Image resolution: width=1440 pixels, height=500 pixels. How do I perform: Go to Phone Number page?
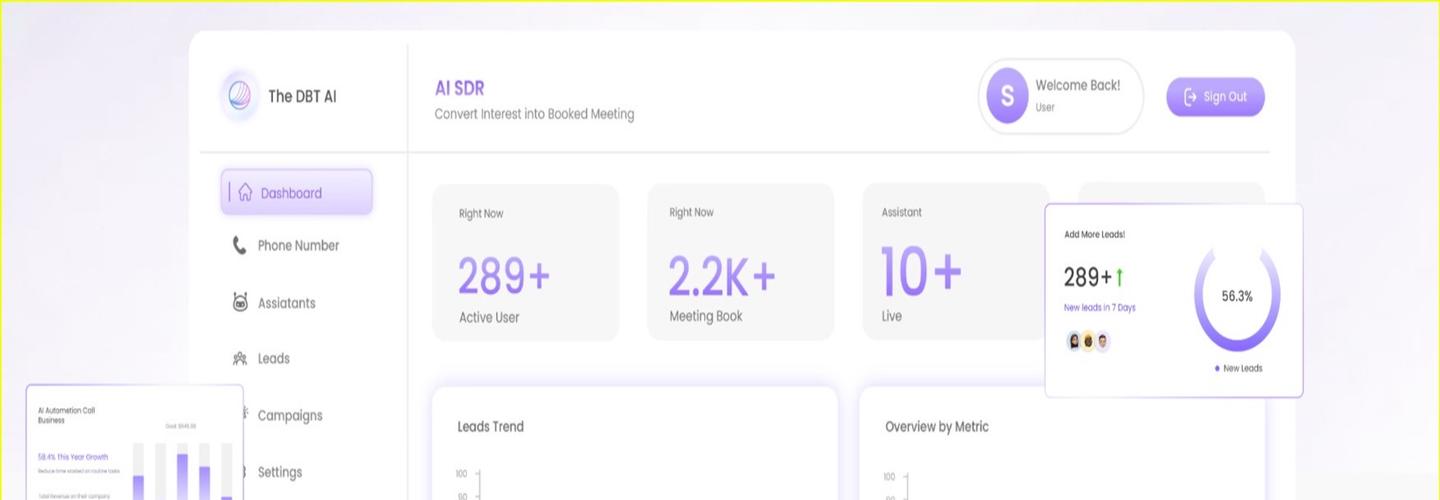298,246
